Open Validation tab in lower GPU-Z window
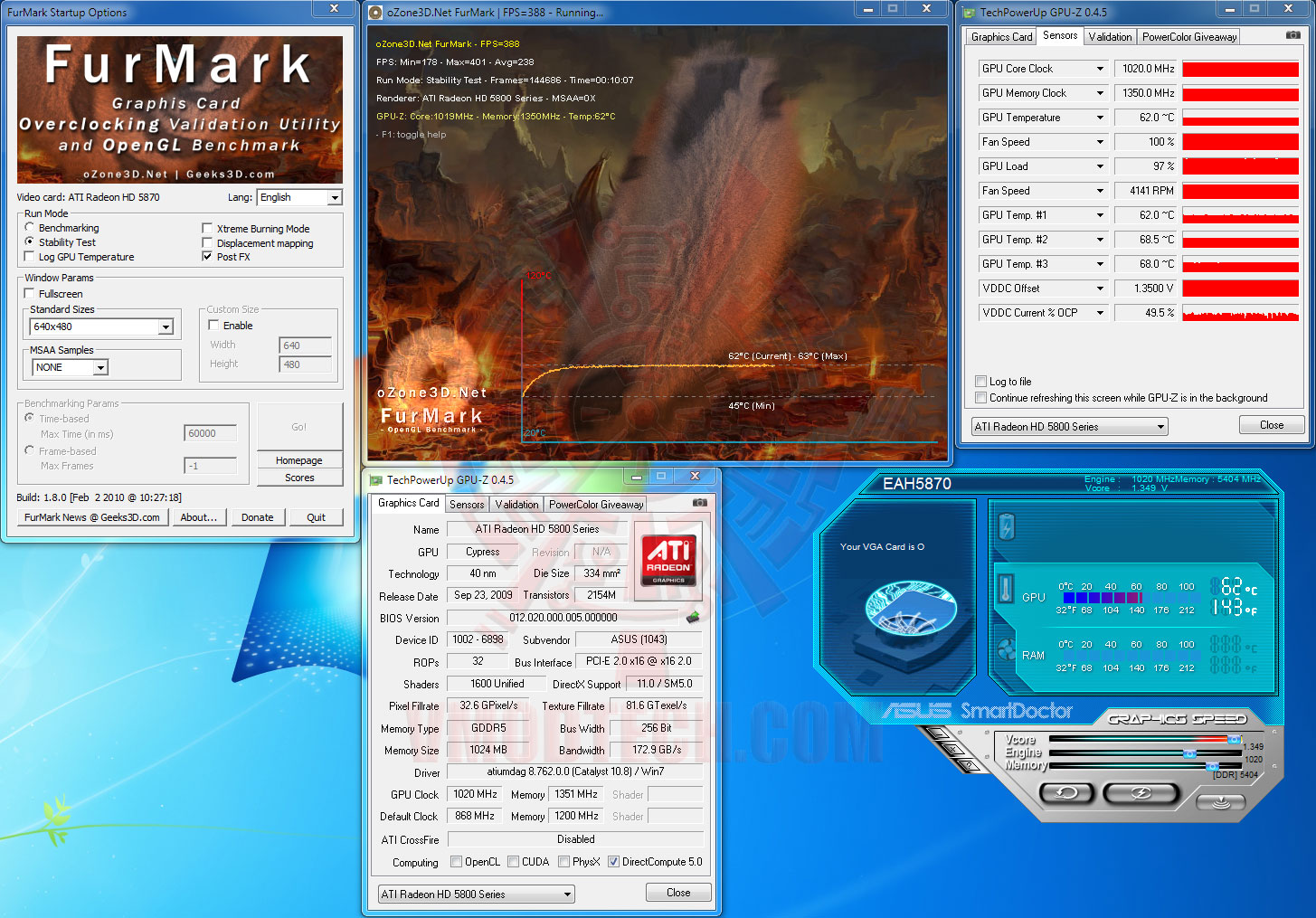The image size is (1316, 918). point(516,505)
